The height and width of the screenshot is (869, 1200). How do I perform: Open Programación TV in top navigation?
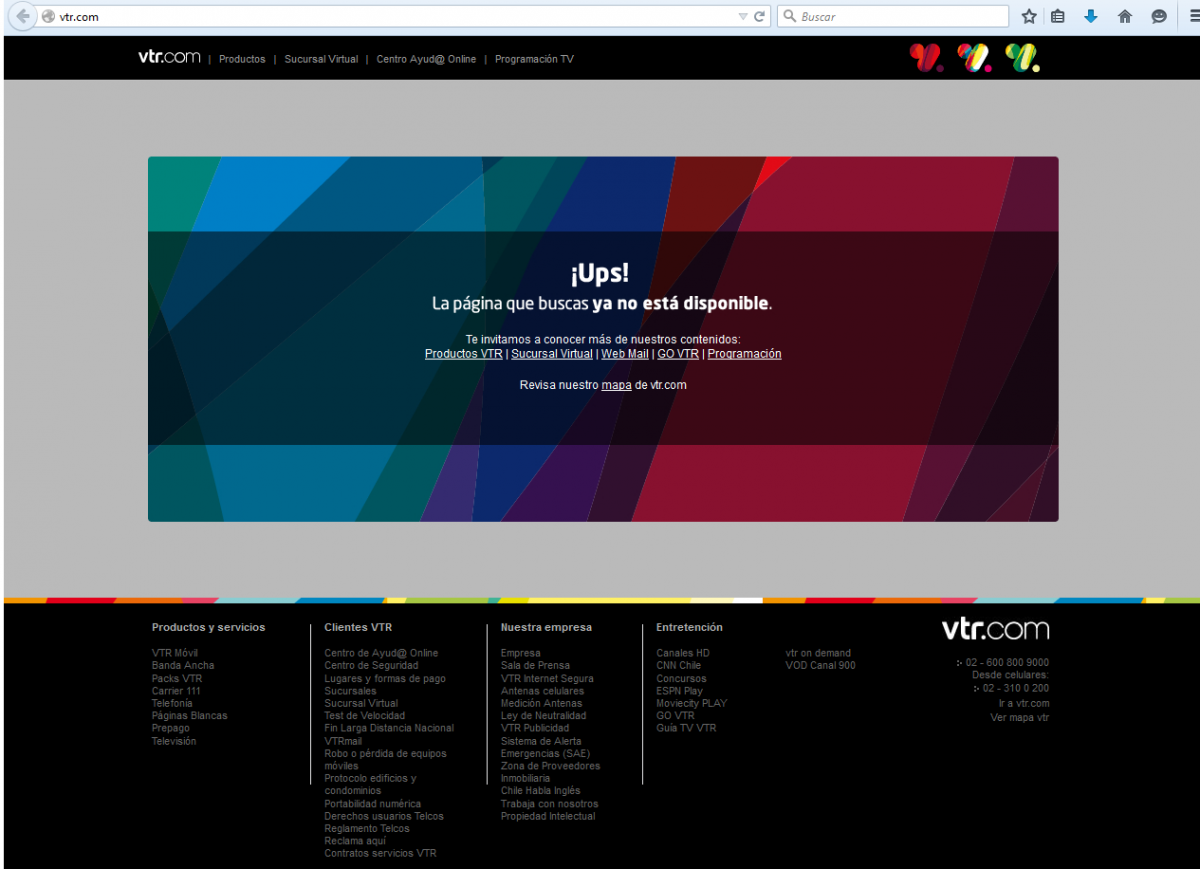pos(534,59)
